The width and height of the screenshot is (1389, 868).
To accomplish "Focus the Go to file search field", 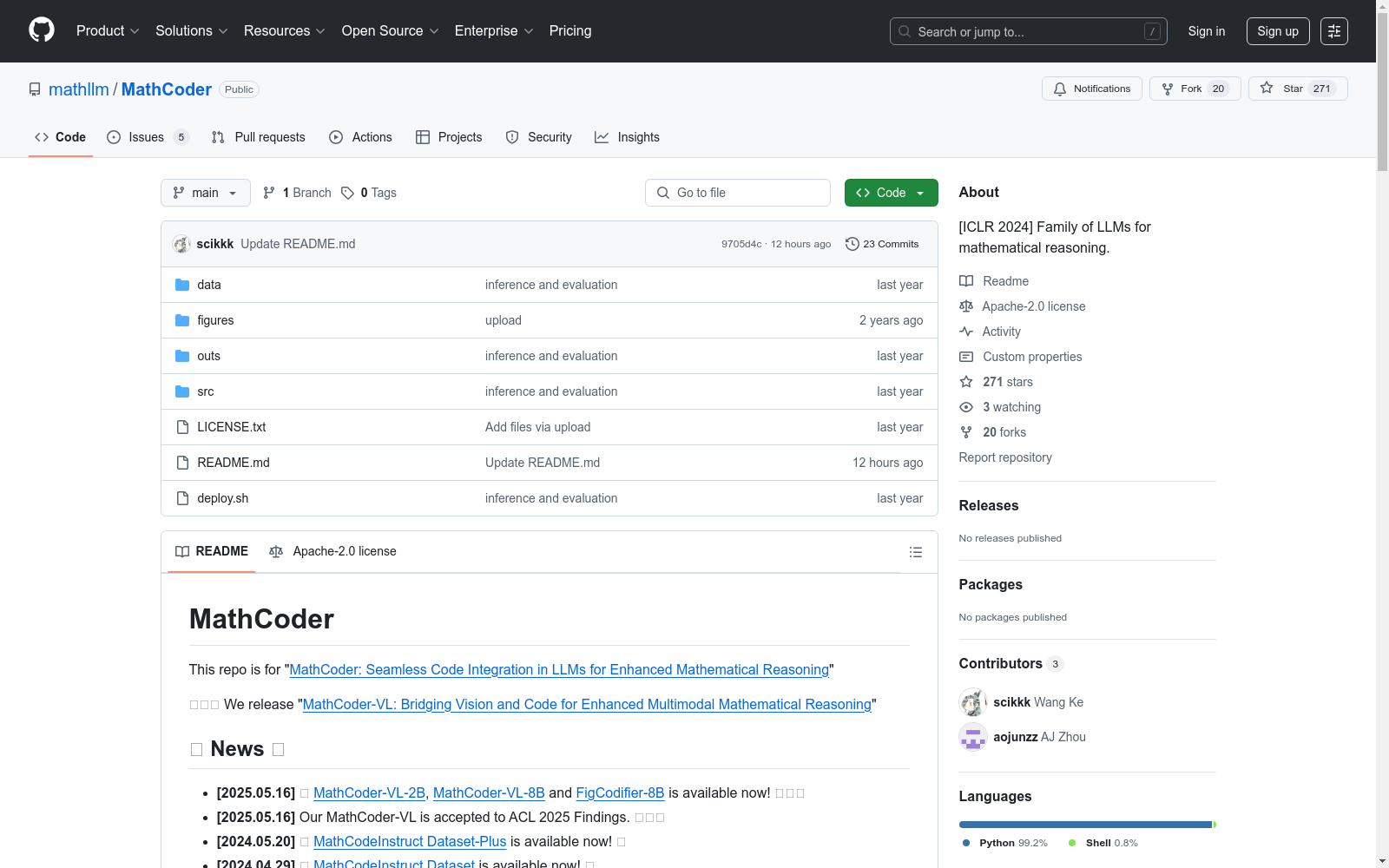I will pos(738,193).
